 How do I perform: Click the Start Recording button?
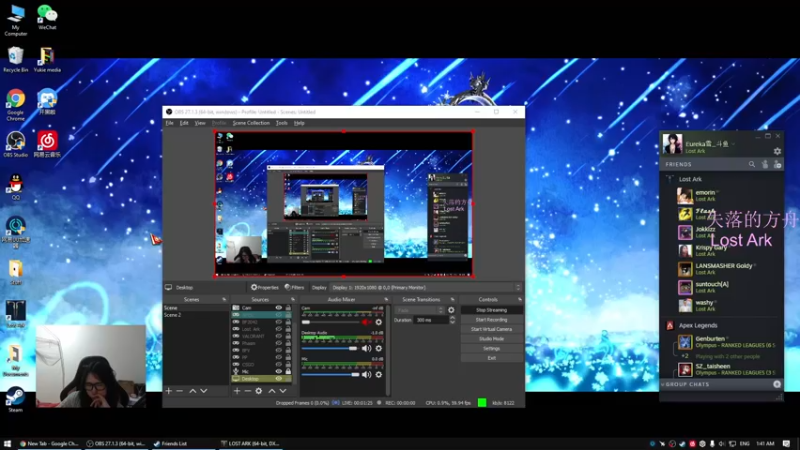pos(491,319)
